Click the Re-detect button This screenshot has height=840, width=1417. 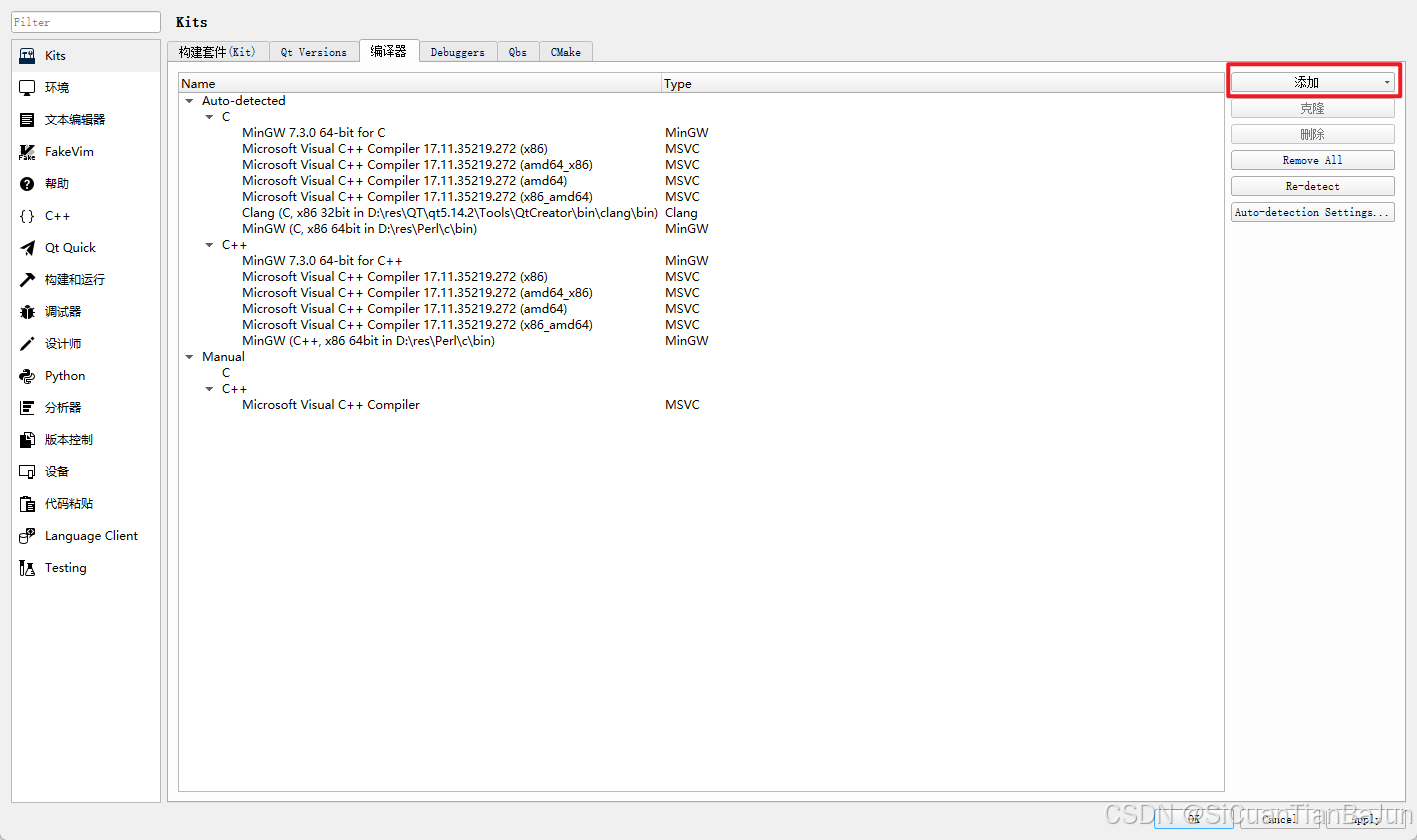coord(1312,185)
